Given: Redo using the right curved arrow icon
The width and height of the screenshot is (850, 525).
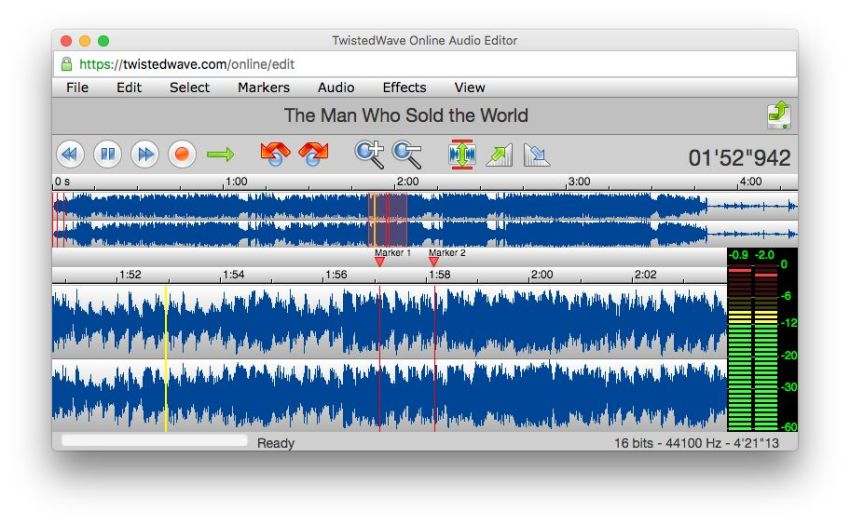Looking at the screenshot, I should click(x=313, y=154).
